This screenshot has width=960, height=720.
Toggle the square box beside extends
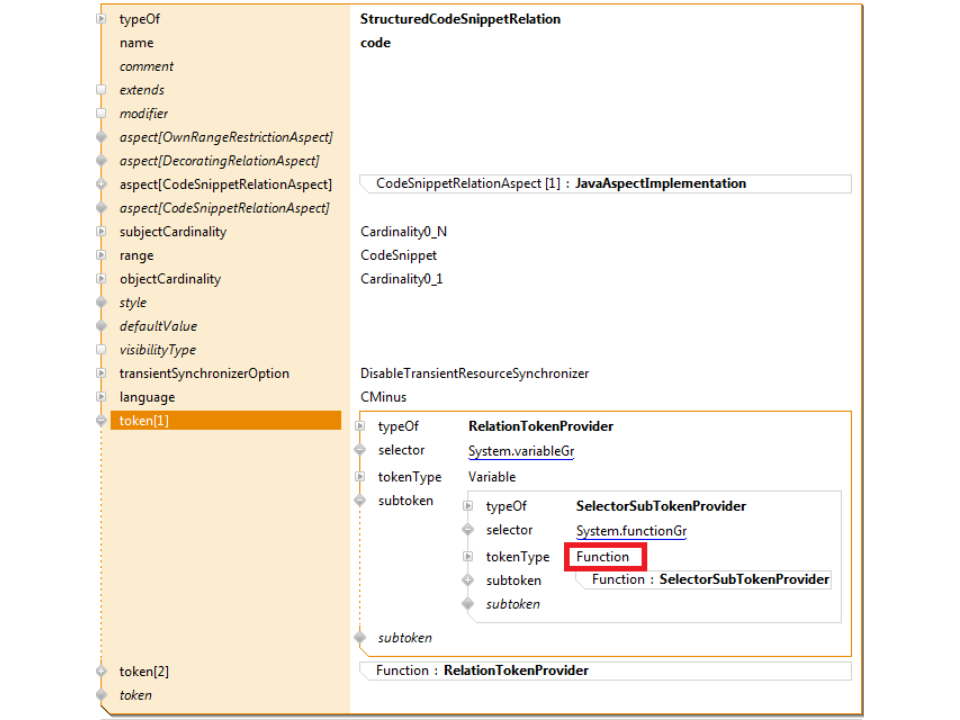pos(101,90)
